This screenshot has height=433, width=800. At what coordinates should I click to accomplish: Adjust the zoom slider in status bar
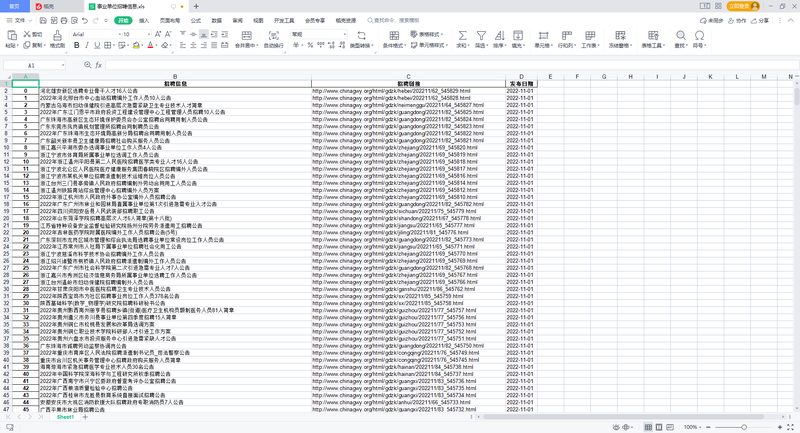click(743, 427)
